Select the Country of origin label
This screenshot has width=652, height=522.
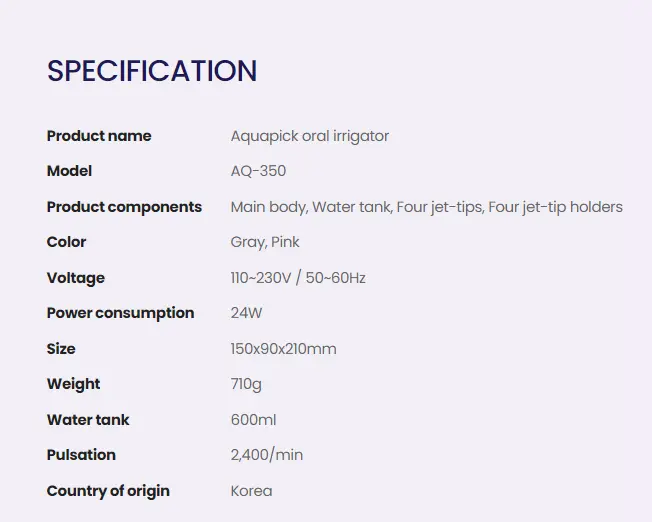click(108, 491)
